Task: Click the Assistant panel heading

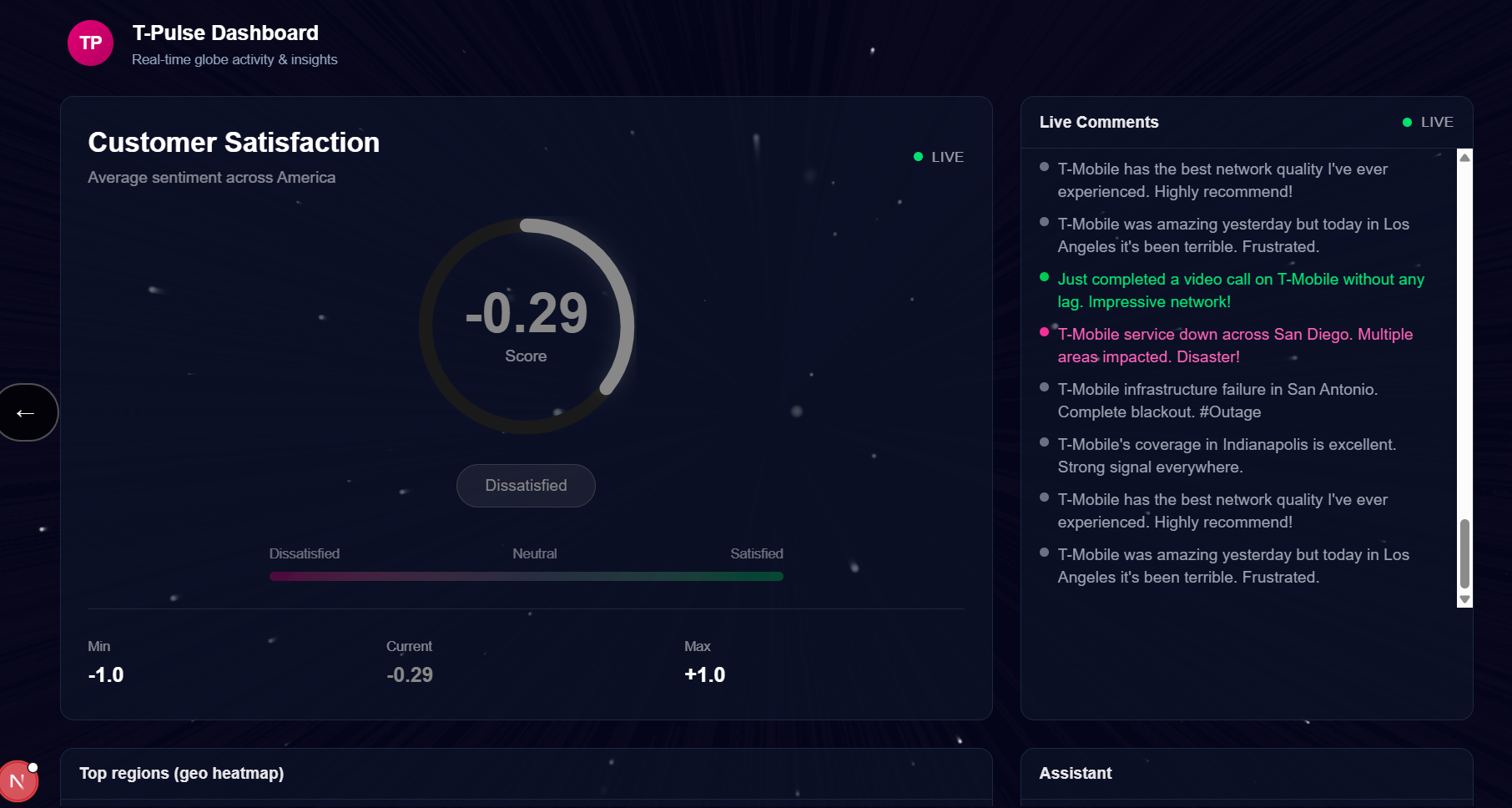Action: coord(1076,773)
